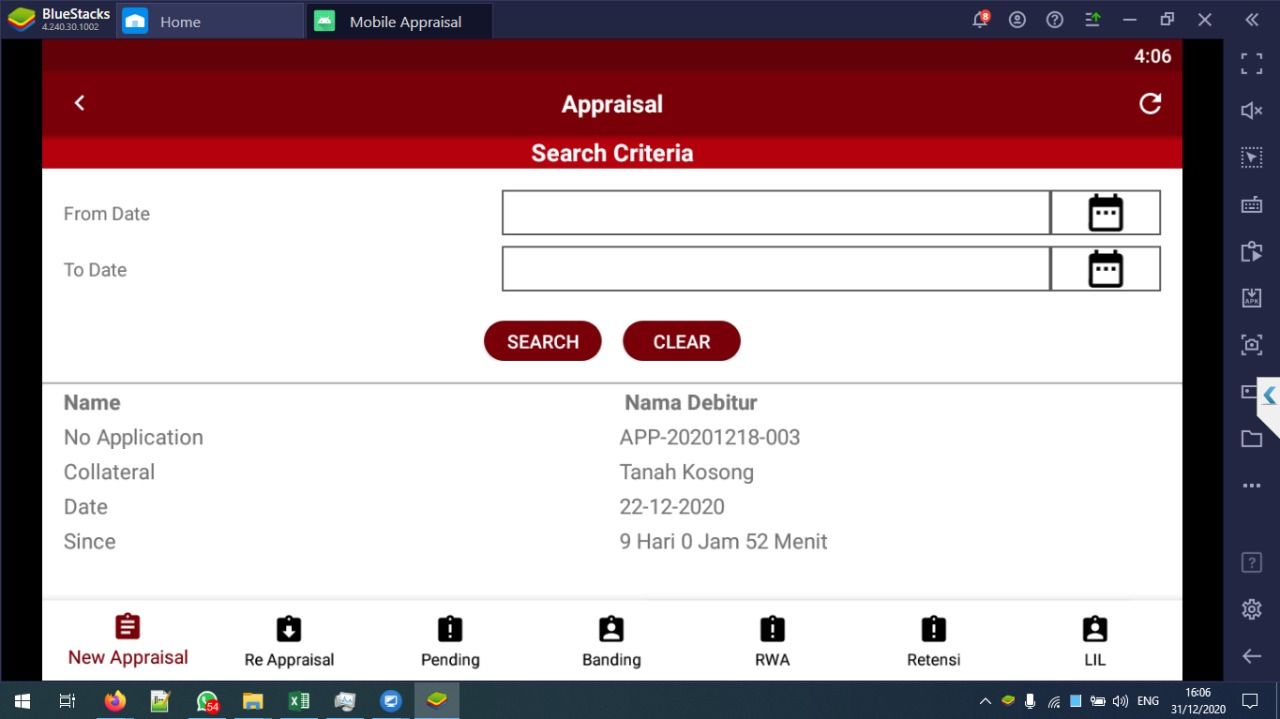The width and height of the screenshot is (1280, 719).
Task: Select the Tanah Kosong collateral text
Action: point(687,472)
